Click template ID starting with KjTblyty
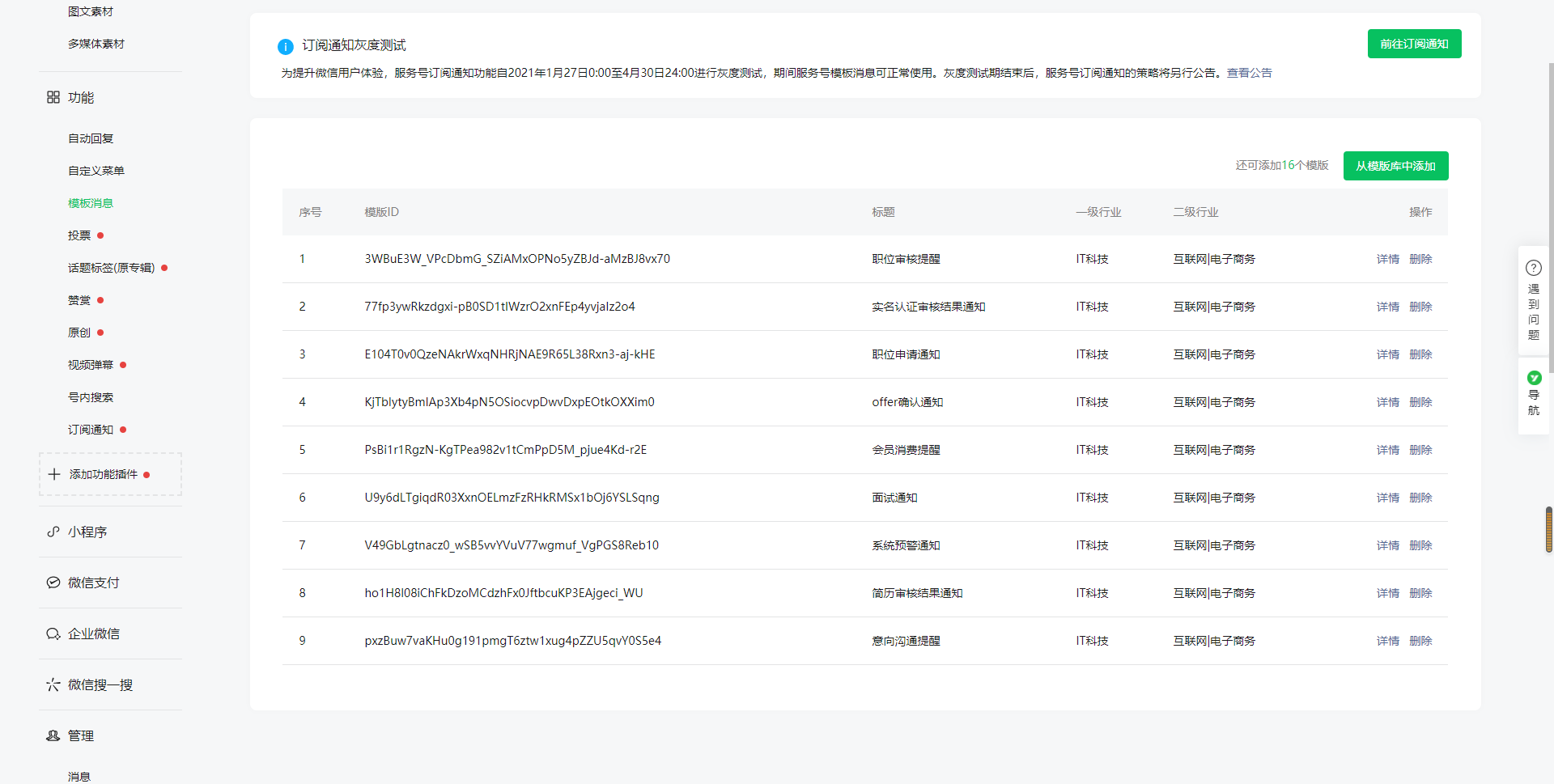The height and width of the screenshot is (784, 1554). pos(509,402)
